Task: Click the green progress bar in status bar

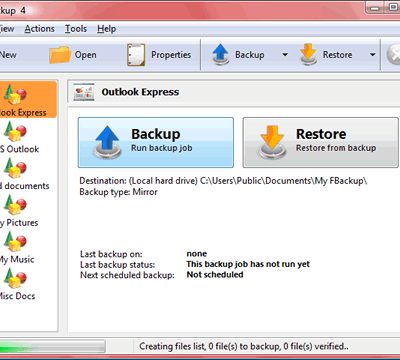Action: (52, 346)
